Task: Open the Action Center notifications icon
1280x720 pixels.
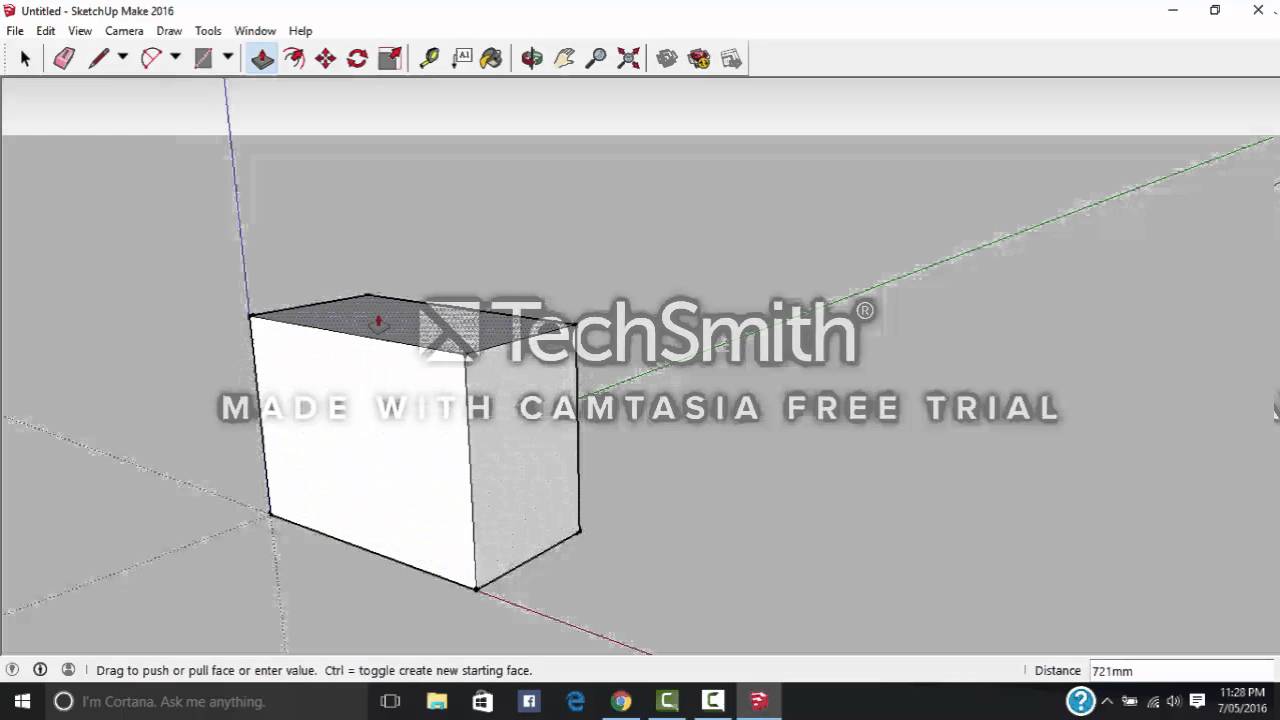Action: [x=1197, y=701]
